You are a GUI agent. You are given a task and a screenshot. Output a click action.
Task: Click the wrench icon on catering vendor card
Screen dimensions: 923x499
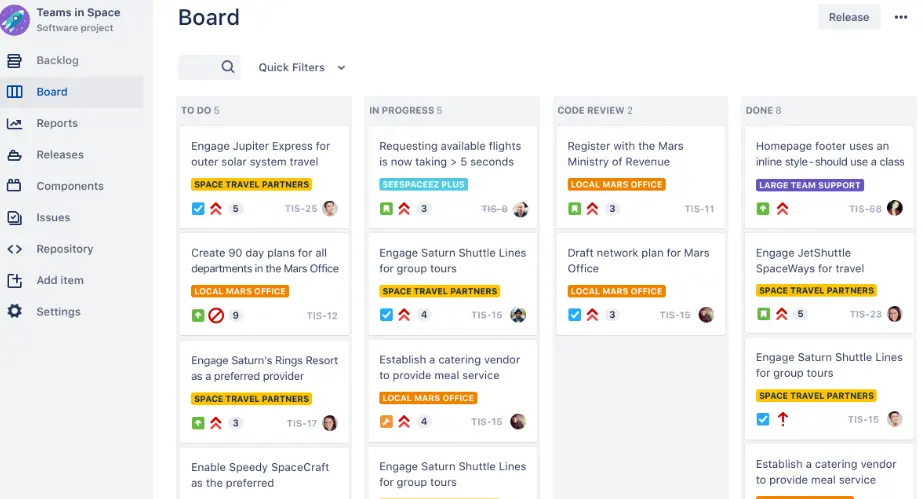[386, 421]
